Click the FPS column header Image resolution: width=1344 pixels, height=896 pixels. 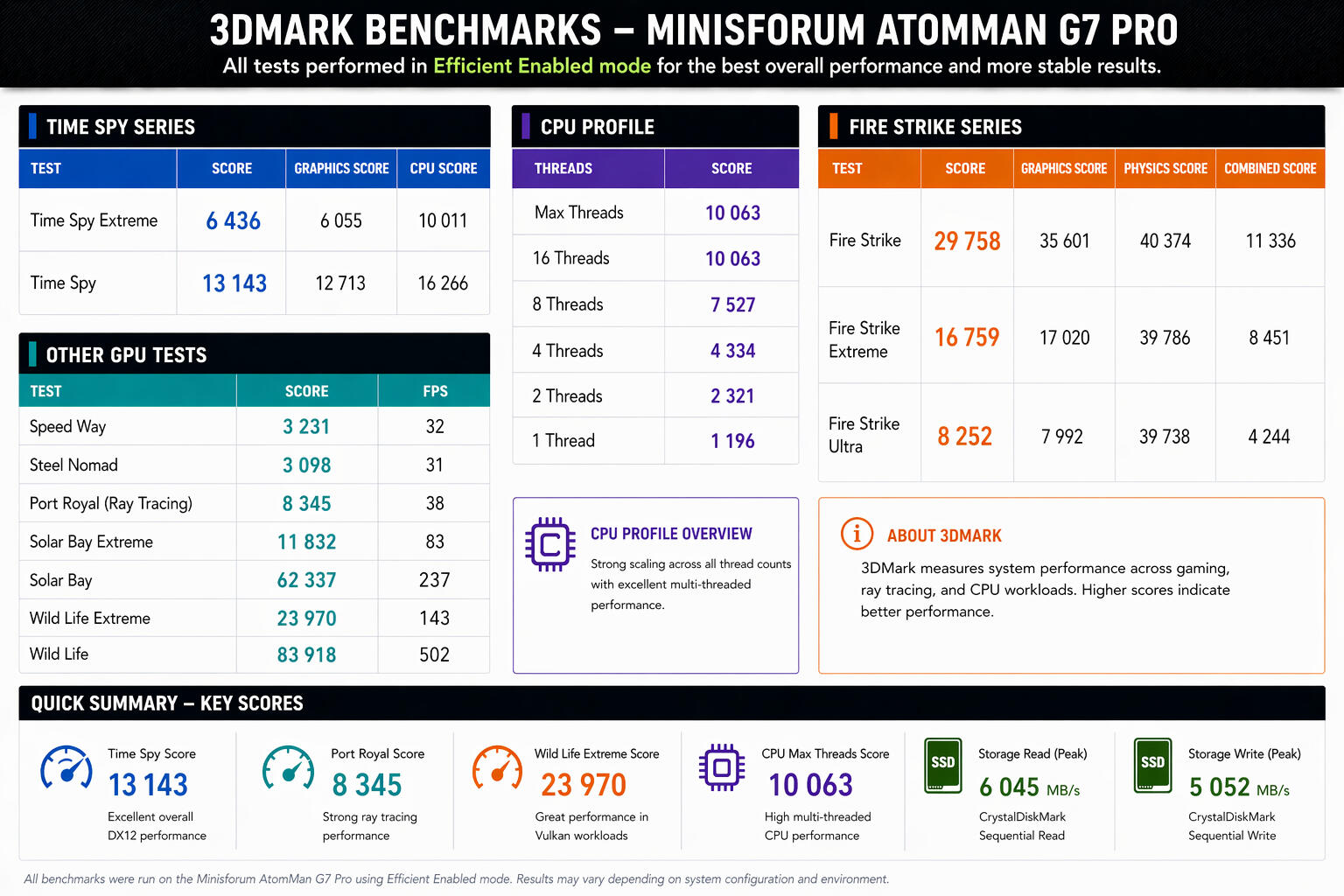click(x=434, y=391)
